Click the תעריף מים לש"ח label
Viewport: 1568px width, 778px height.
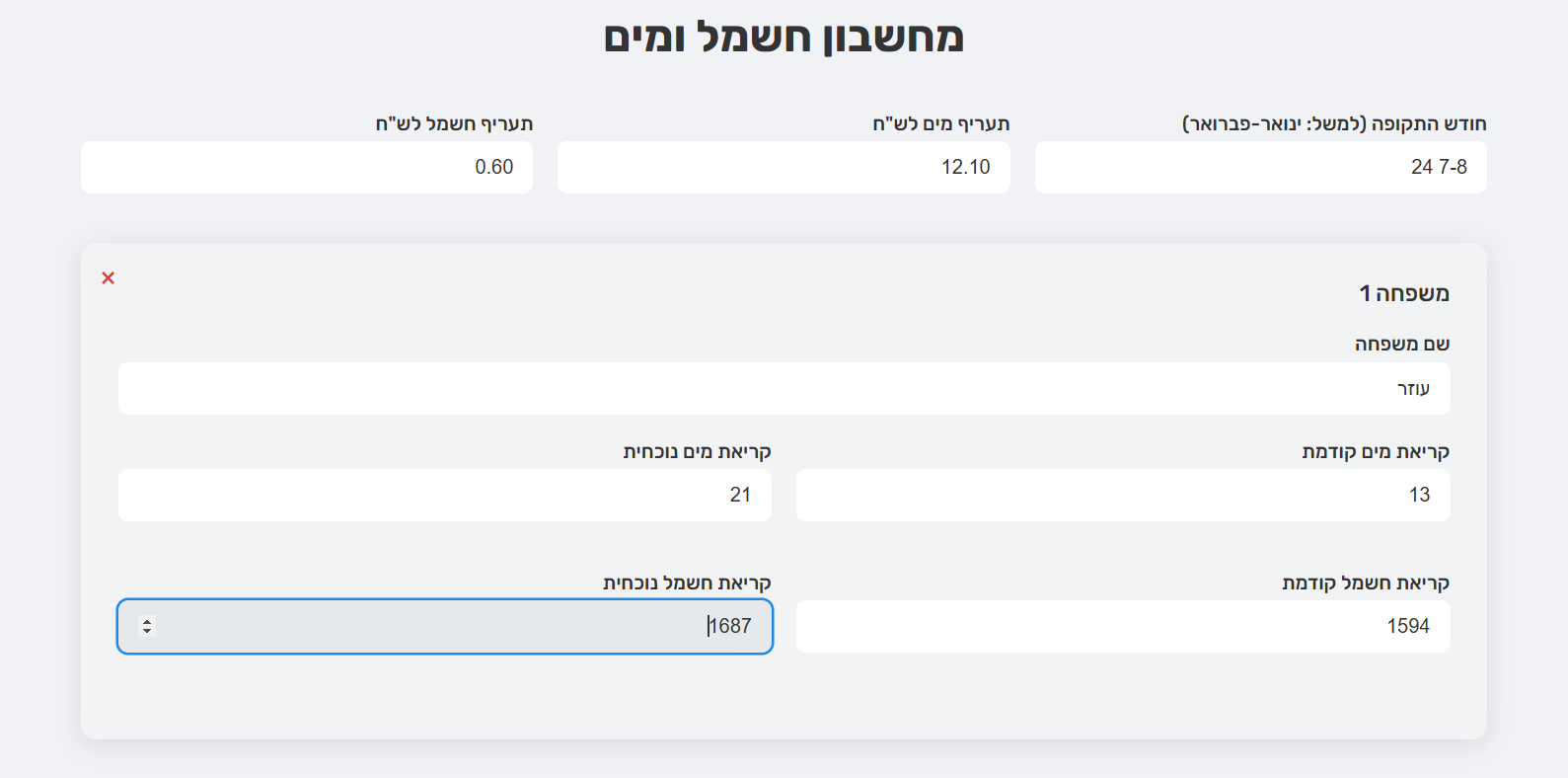[940, 123]
